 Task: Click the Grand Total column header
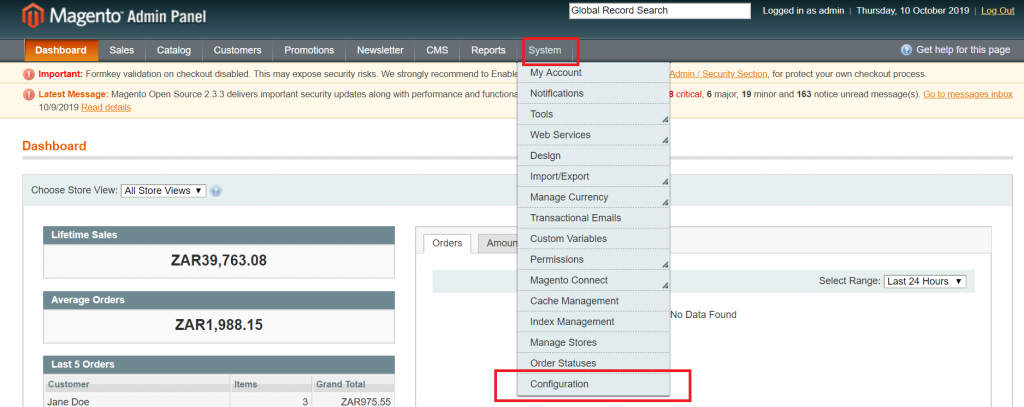[353, 384]
